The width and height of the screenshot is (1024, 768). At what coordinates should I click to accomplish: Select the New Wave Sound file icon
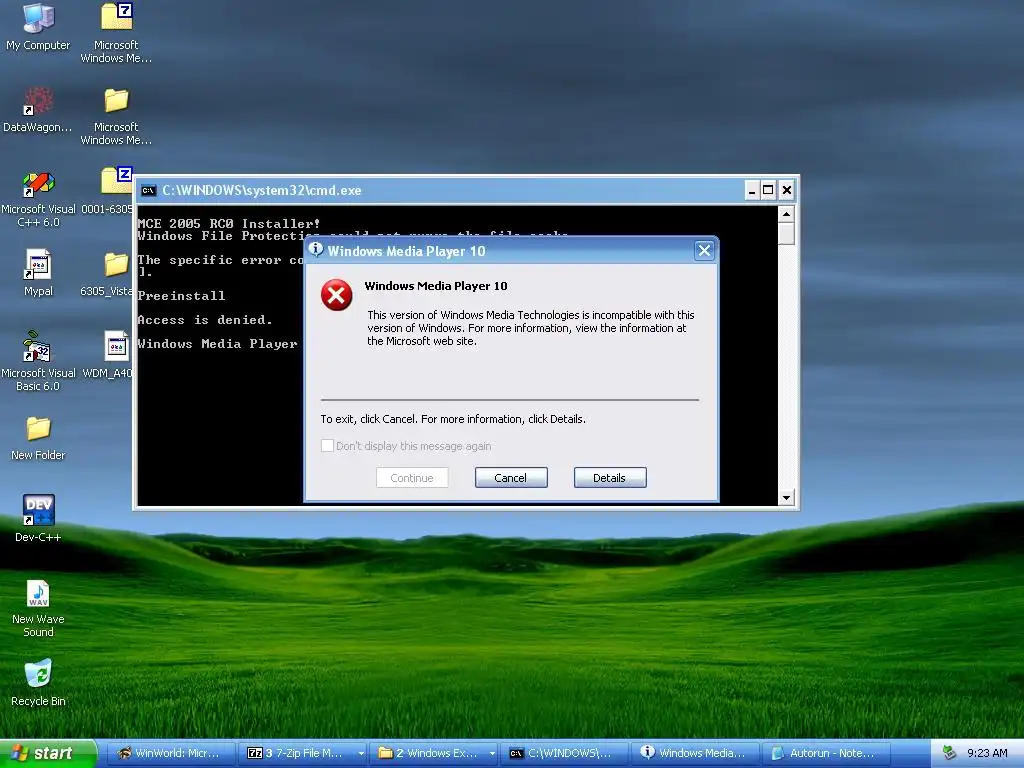pyautogui.click(x=38, y=607)
